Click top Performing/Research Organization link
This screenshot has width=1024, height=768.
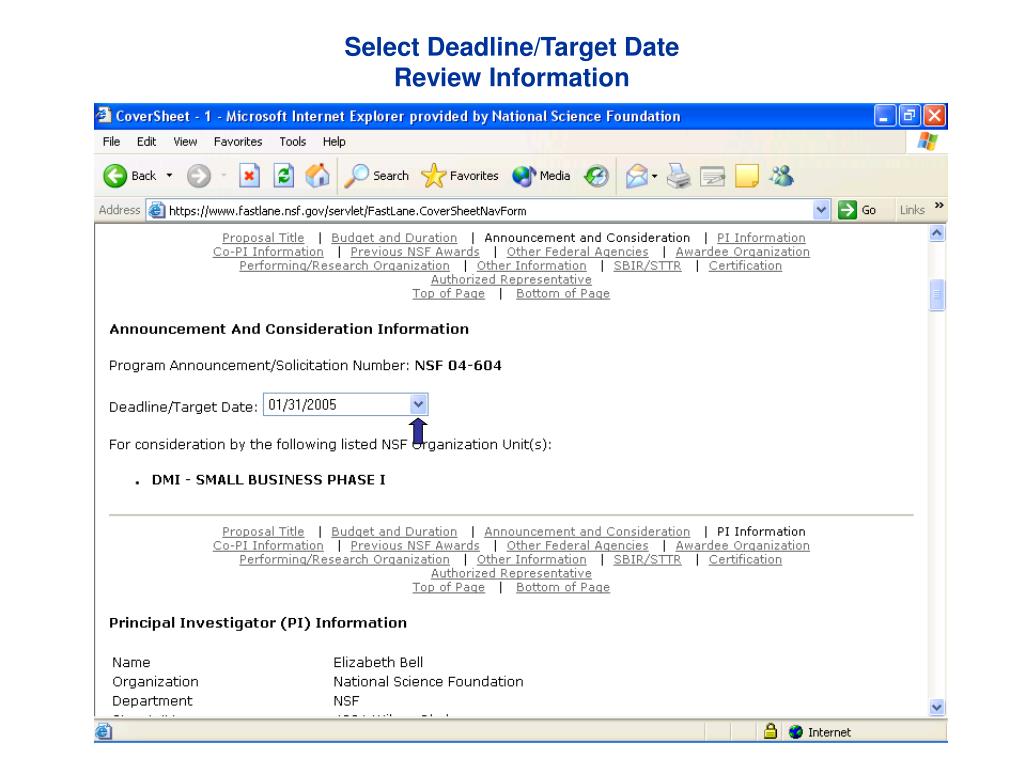tap(344, 266)
